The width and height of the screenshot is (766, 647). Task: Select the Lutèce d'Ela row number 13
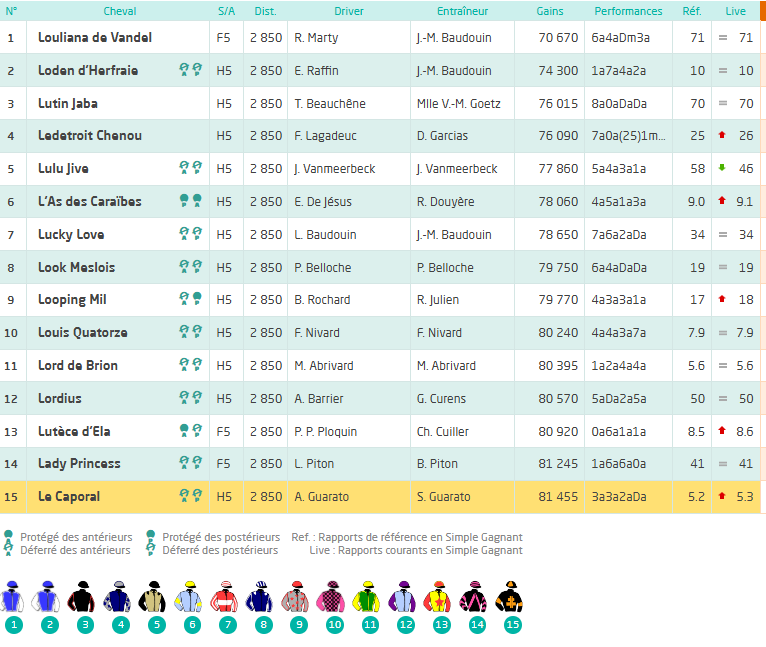click(380, 431)
